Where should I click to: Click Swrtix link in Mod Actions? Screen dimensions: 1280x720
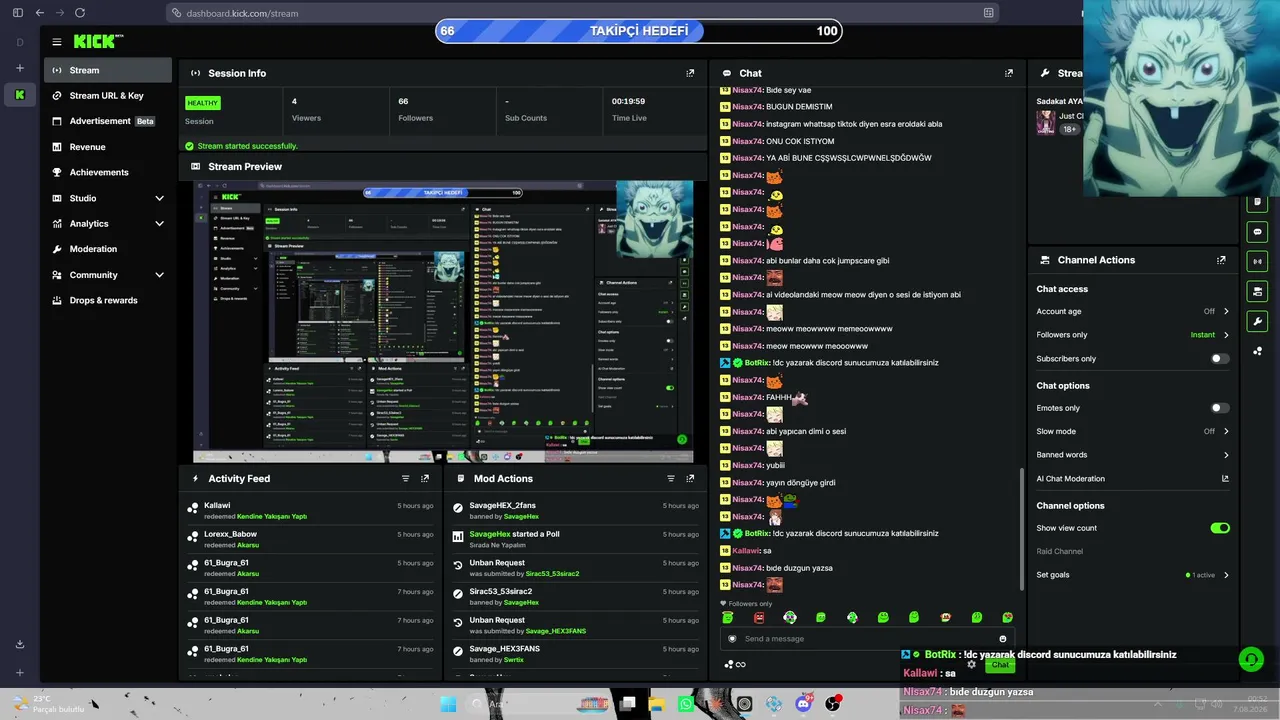point(513,660)
